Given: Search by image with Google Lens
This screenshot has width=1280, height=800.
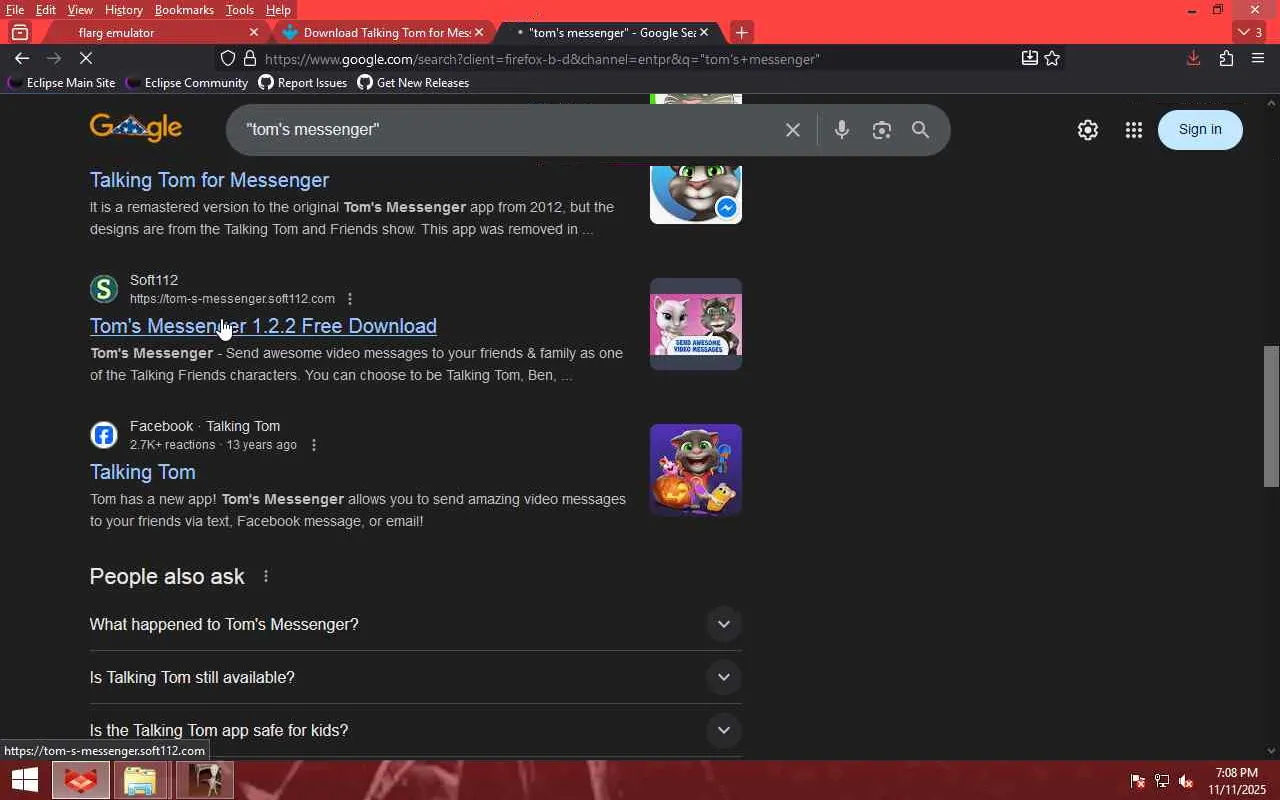Looking at the screenshot, I should click(x=881, y=130).
